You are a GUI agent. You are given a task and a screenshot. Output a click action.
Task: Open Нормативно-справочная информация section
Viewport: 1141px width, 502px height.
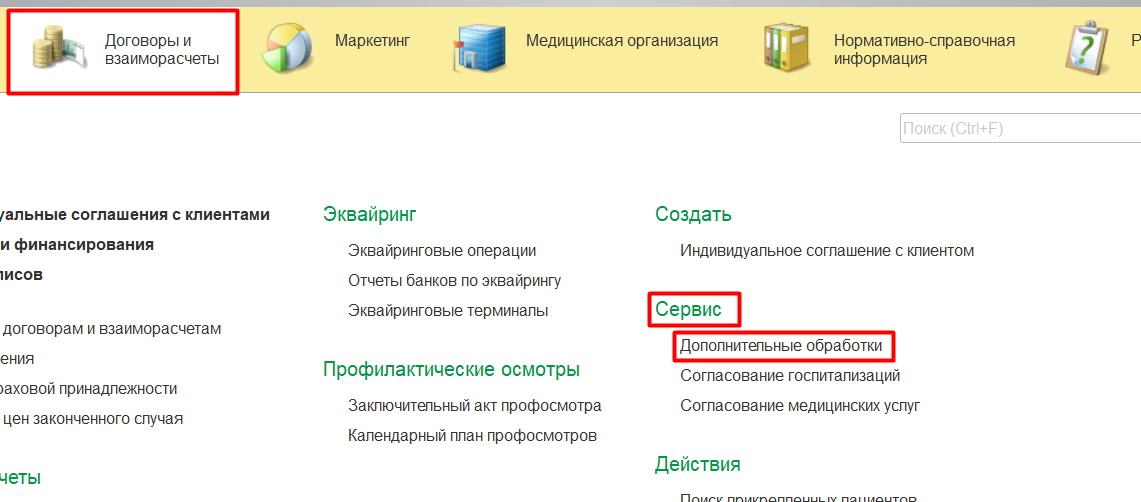pyautogui.click(x=924, y=50)
